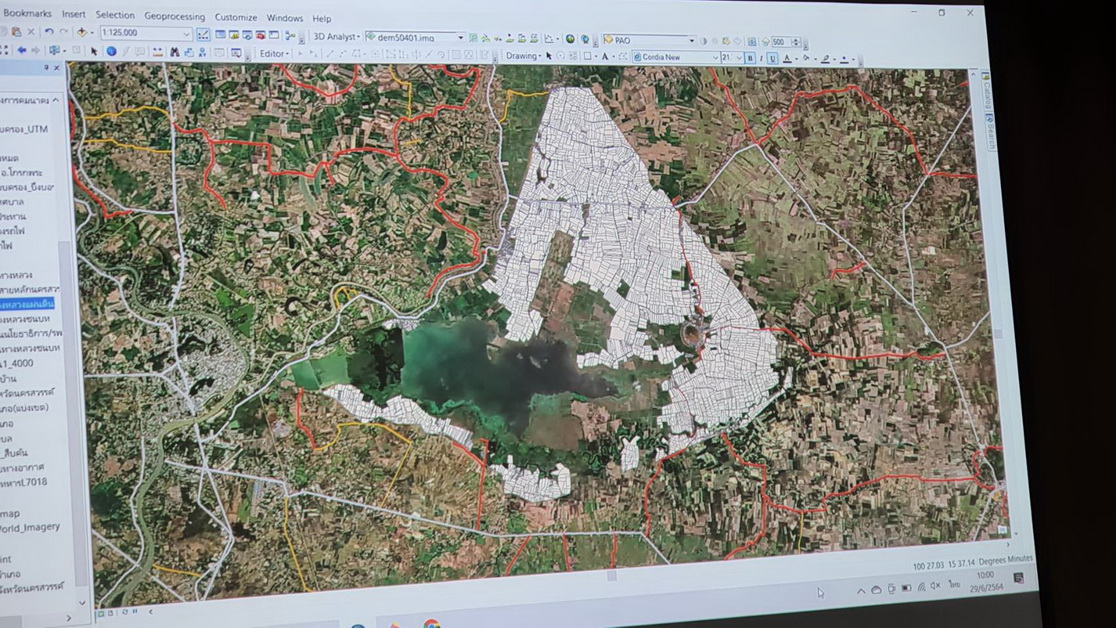
Task: Select the Measure ruler tool
Action: tap(157, 51)
